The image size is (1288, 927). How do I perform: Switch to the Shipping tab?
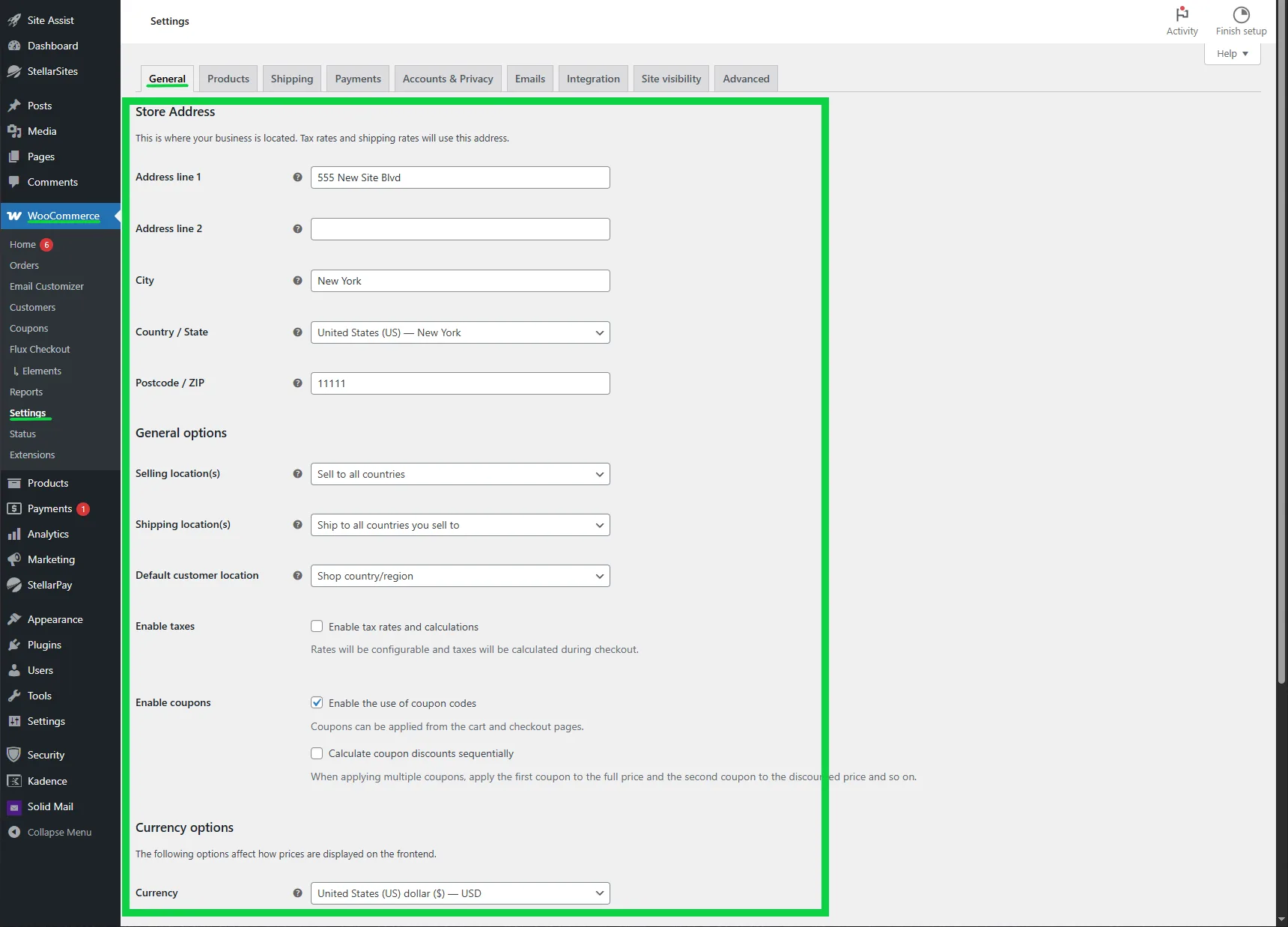[x=291, y=78]
